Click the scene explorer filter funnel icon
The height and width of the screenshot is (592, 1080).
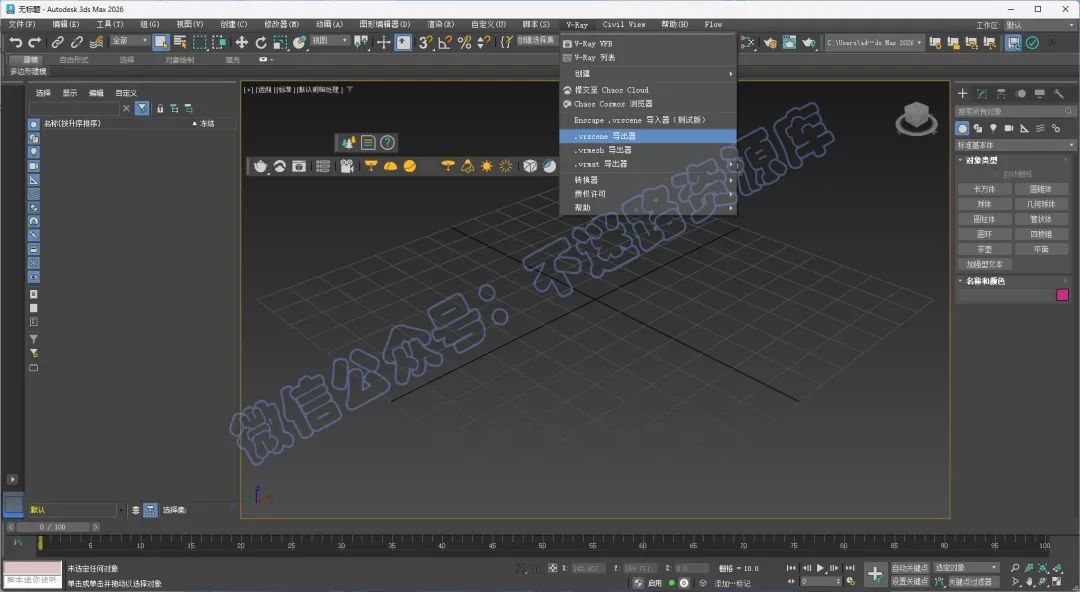[142, 108]
